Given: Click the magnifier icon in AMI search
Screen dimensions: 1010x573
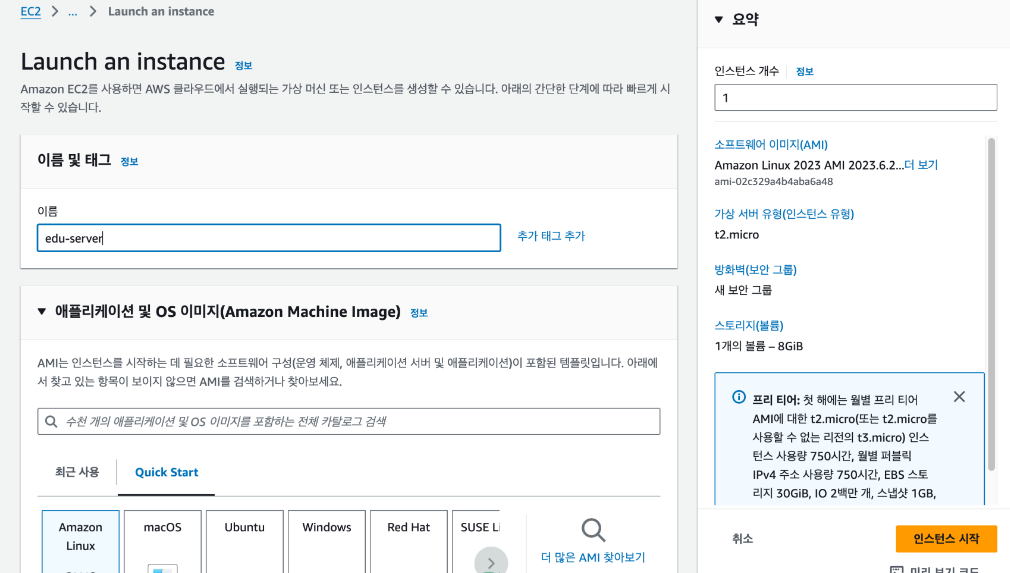Looking at the screenshot, I should click(x=51, y=422).
